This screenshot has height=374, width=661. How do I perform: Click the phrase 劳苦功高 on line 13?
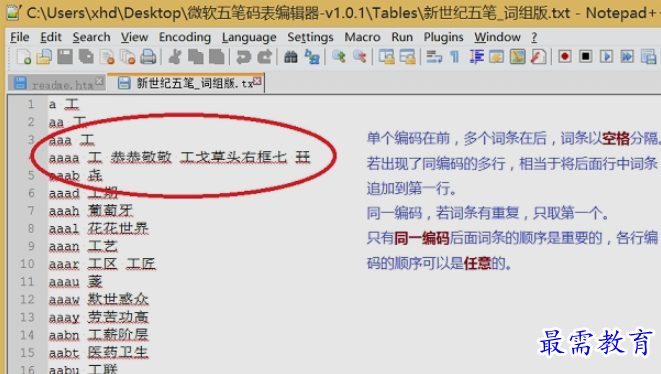118,317
